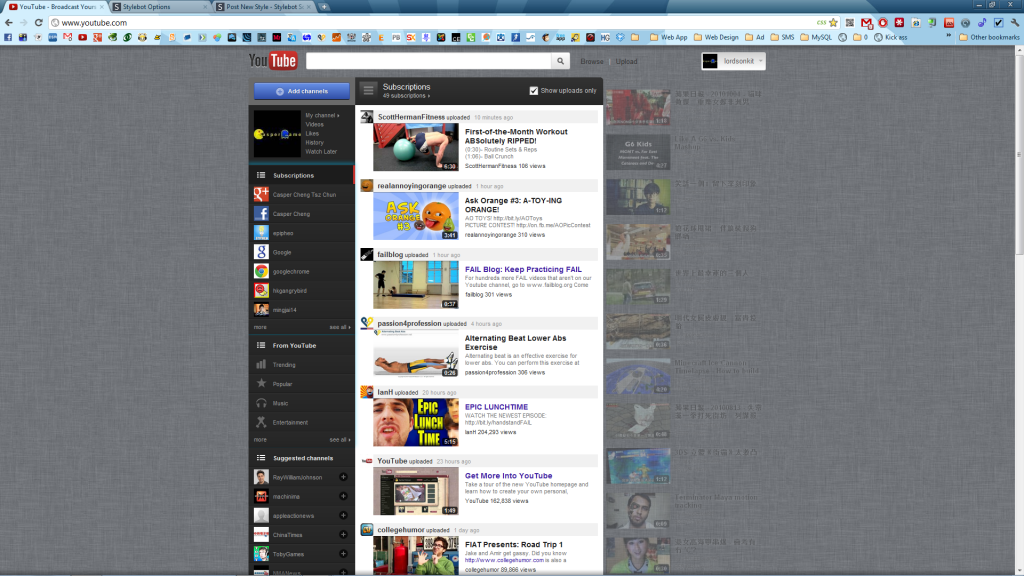Open History in the sidebar

point(314,142)
